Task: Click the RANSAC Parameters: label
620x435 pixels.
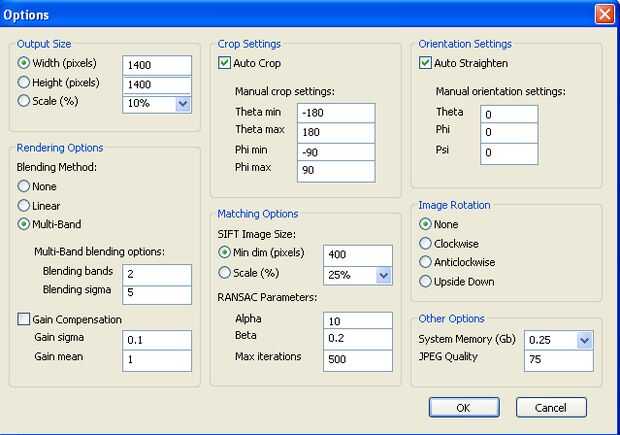Action: (x=267, y=297)
